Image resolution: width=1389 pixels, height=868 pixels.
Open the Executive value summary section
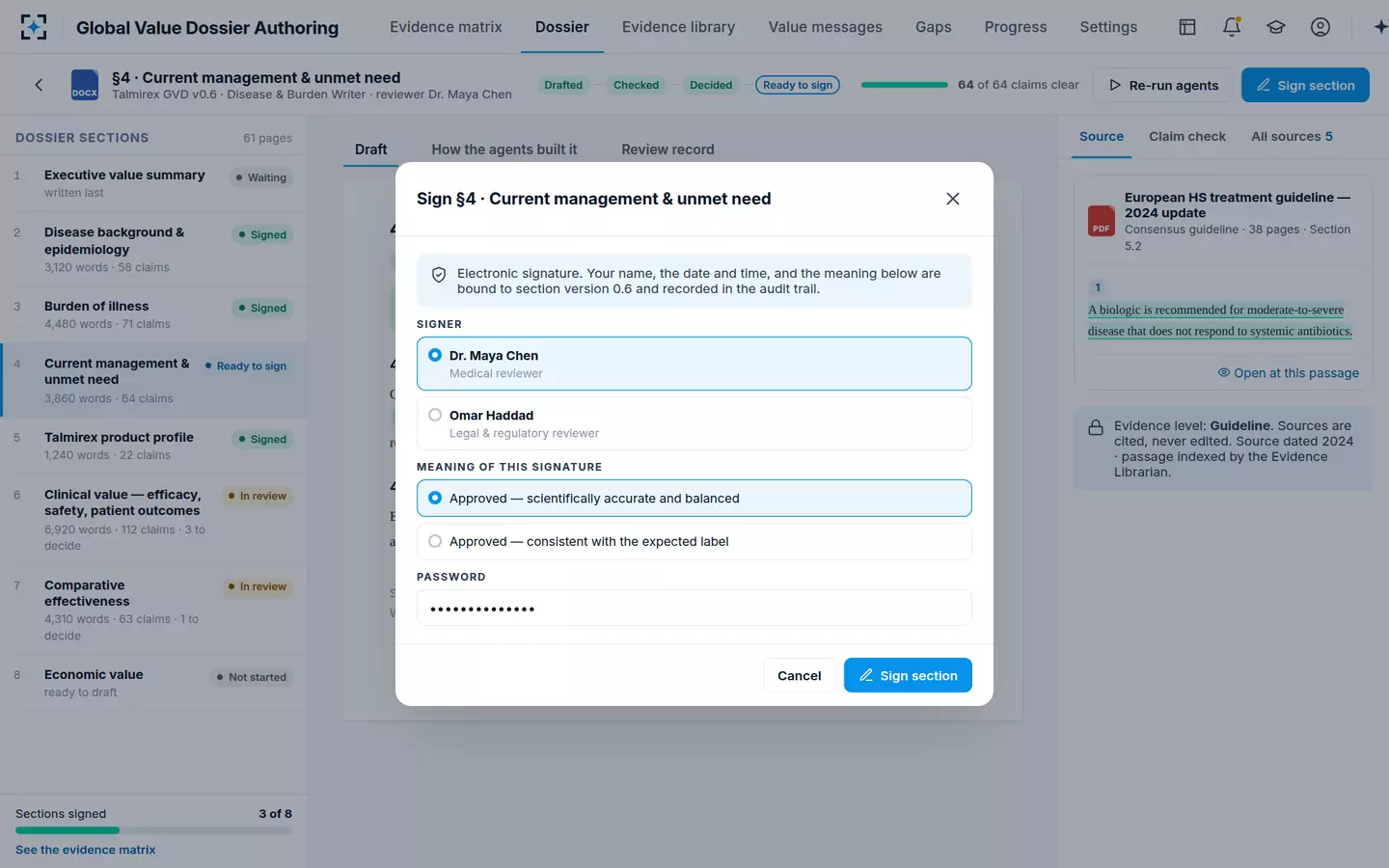tap(154, 183)
